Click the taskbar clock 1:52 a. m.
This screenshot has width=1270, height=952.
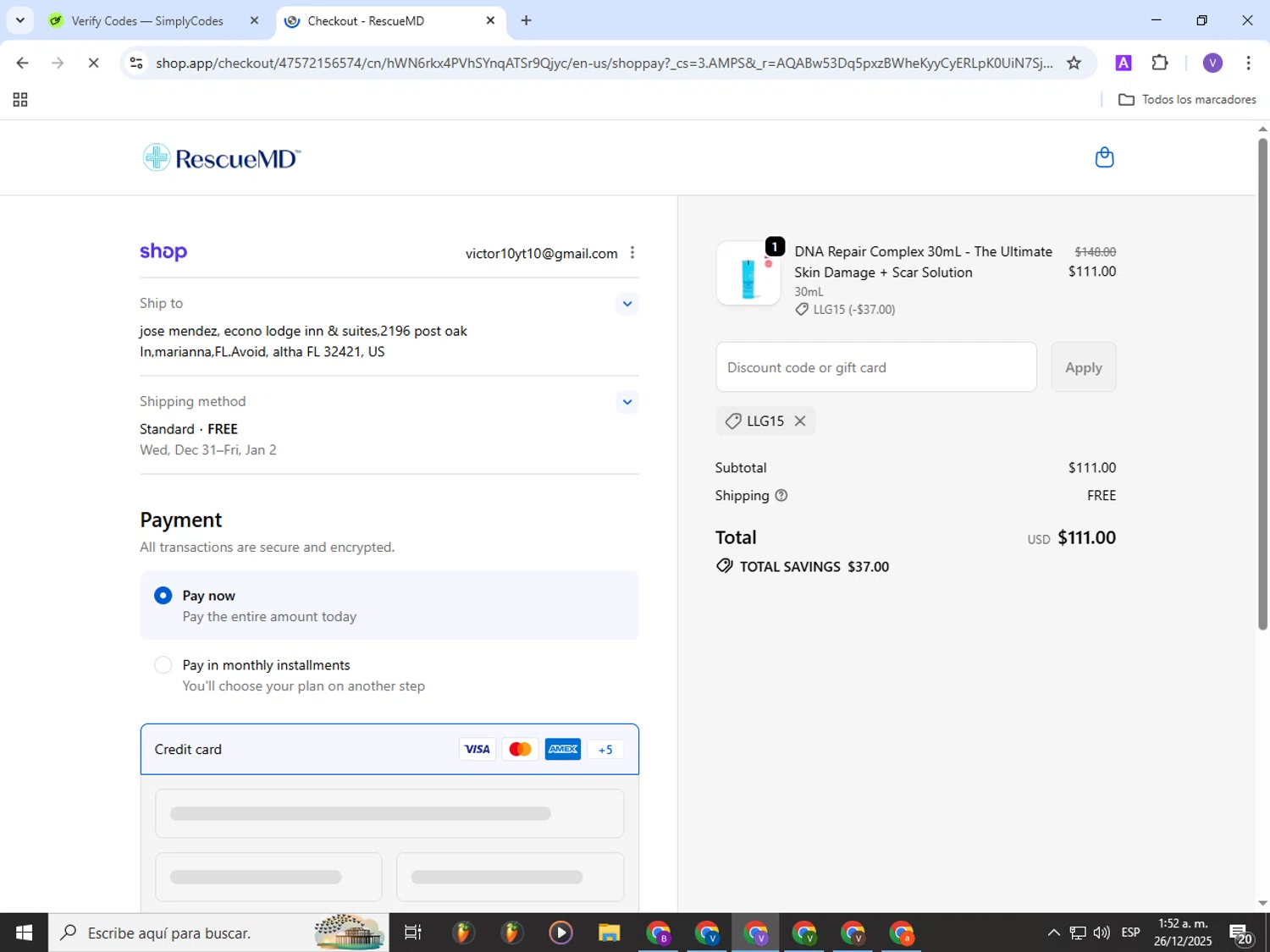click(1182, 923)
